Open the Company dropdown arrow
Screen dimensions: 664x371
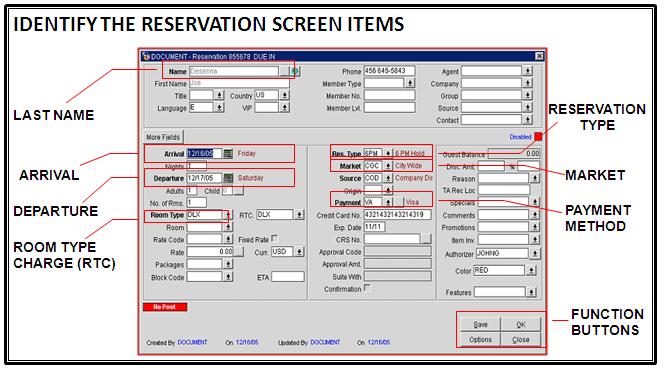click(x=527, y=83)
